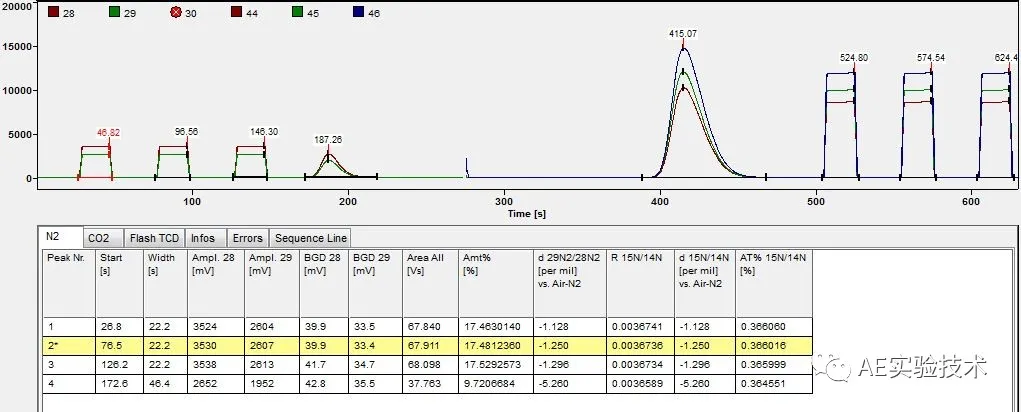Click the dark red trace 28 legend swatch
The height and width of the screenshot is (412, 1021).
click(53, 14)
